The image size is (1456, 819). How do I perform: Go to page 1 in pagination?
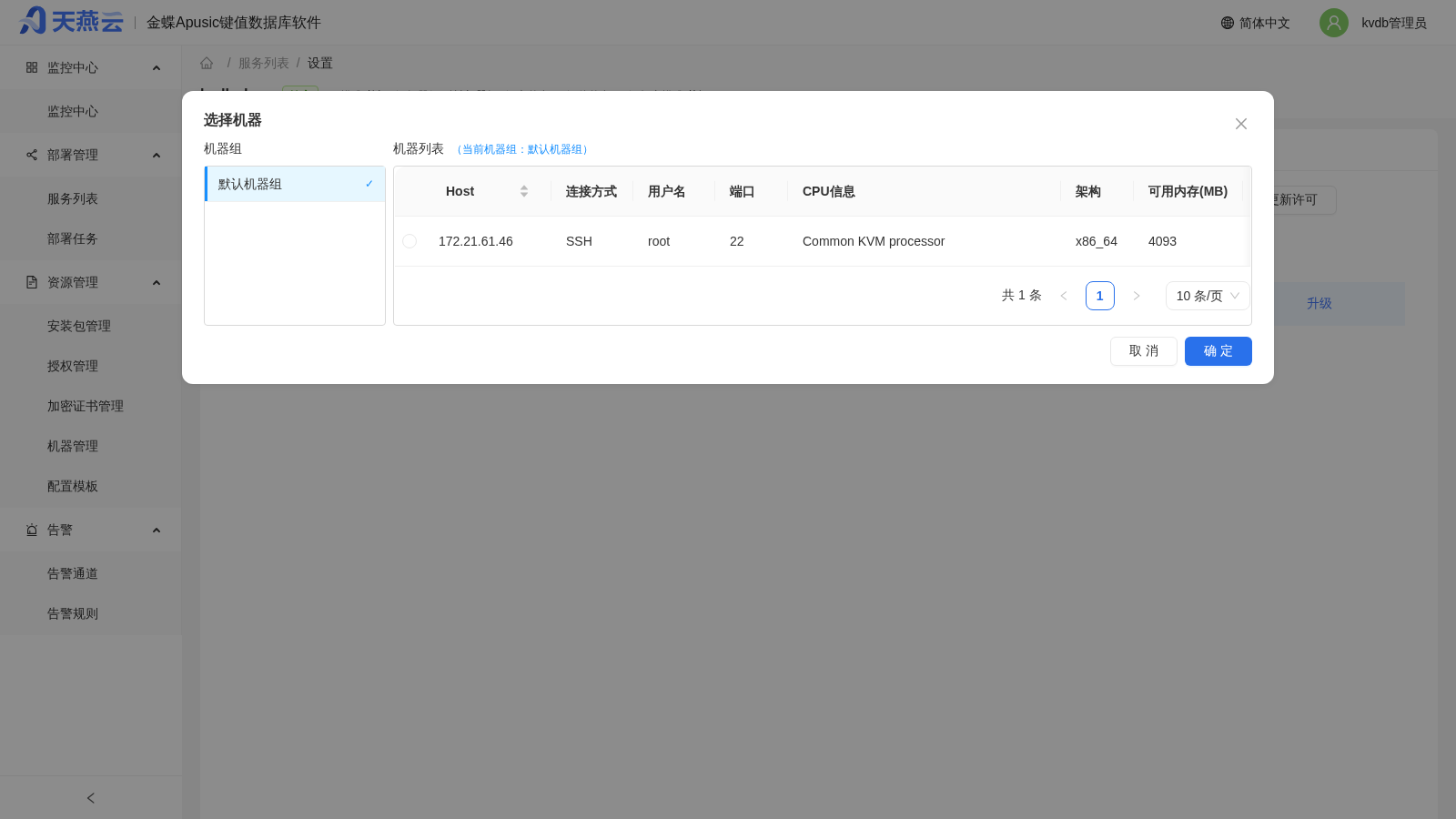coord(1100,296)
